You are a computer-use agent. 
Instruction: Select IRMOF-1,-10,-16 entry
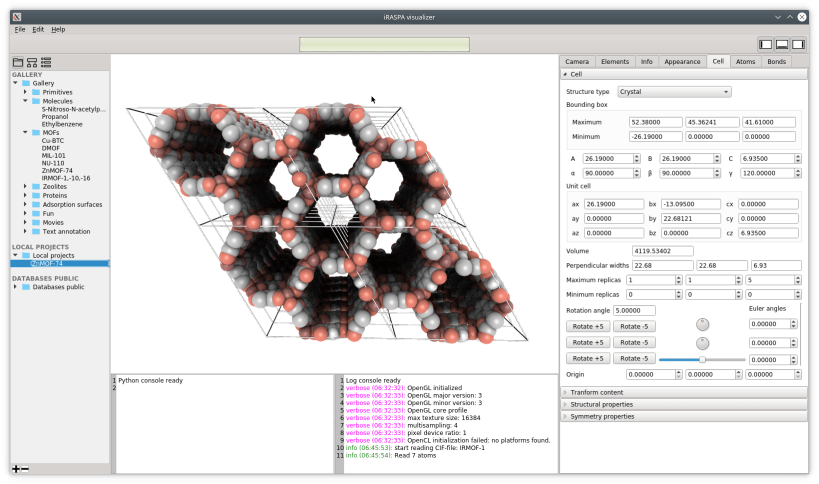coord(66,178)
